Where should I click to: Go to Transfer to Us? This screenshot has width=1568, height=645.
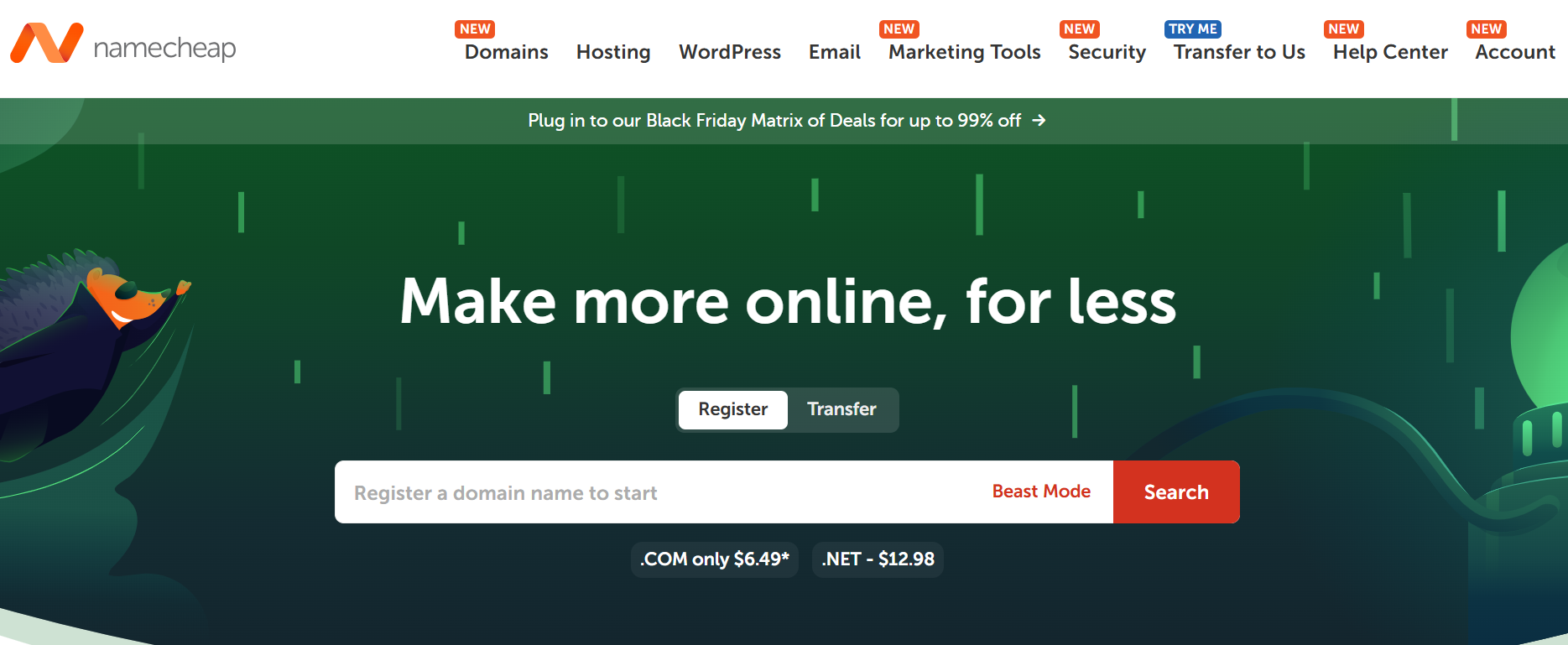1239,52
